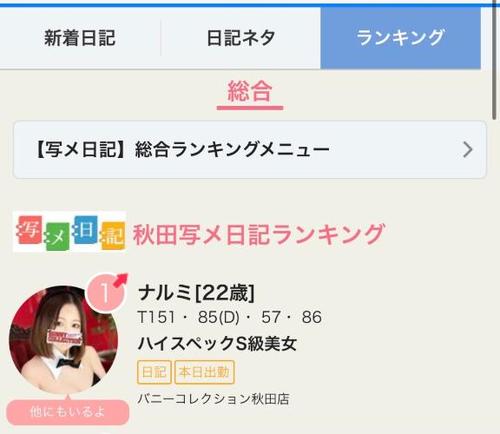Click the chevron arrow on ranking menu row

[468, 150]
